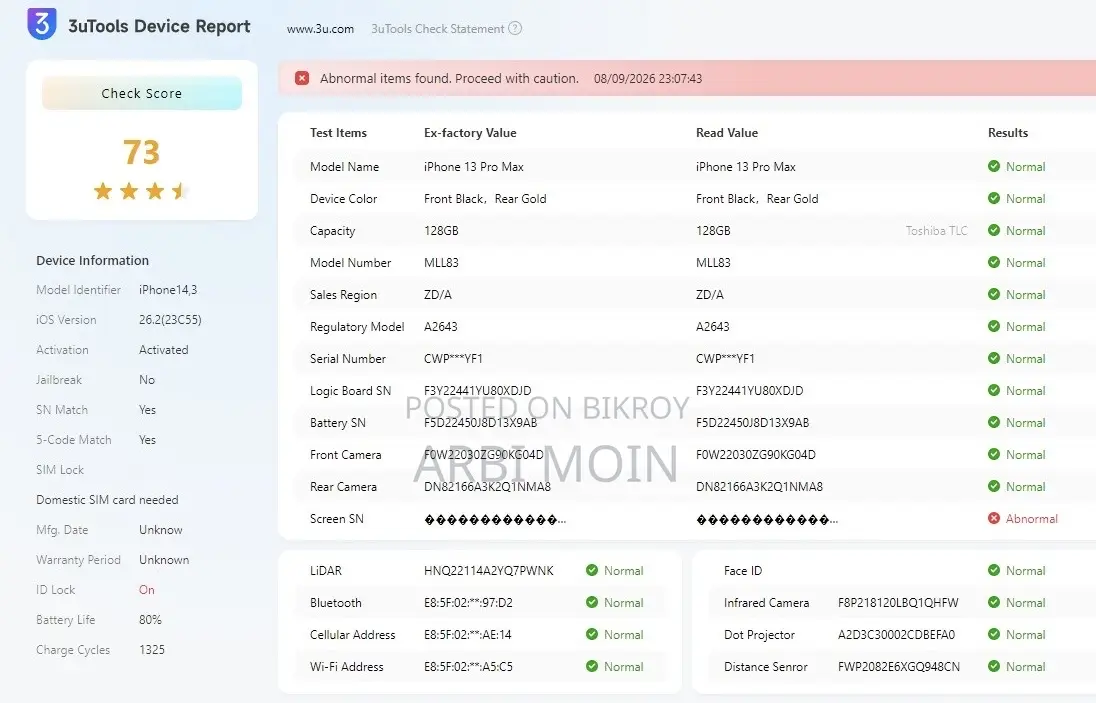1096x703 pixels.
Task: Open the www.3u.com link
Action: (x=320, y=29)
